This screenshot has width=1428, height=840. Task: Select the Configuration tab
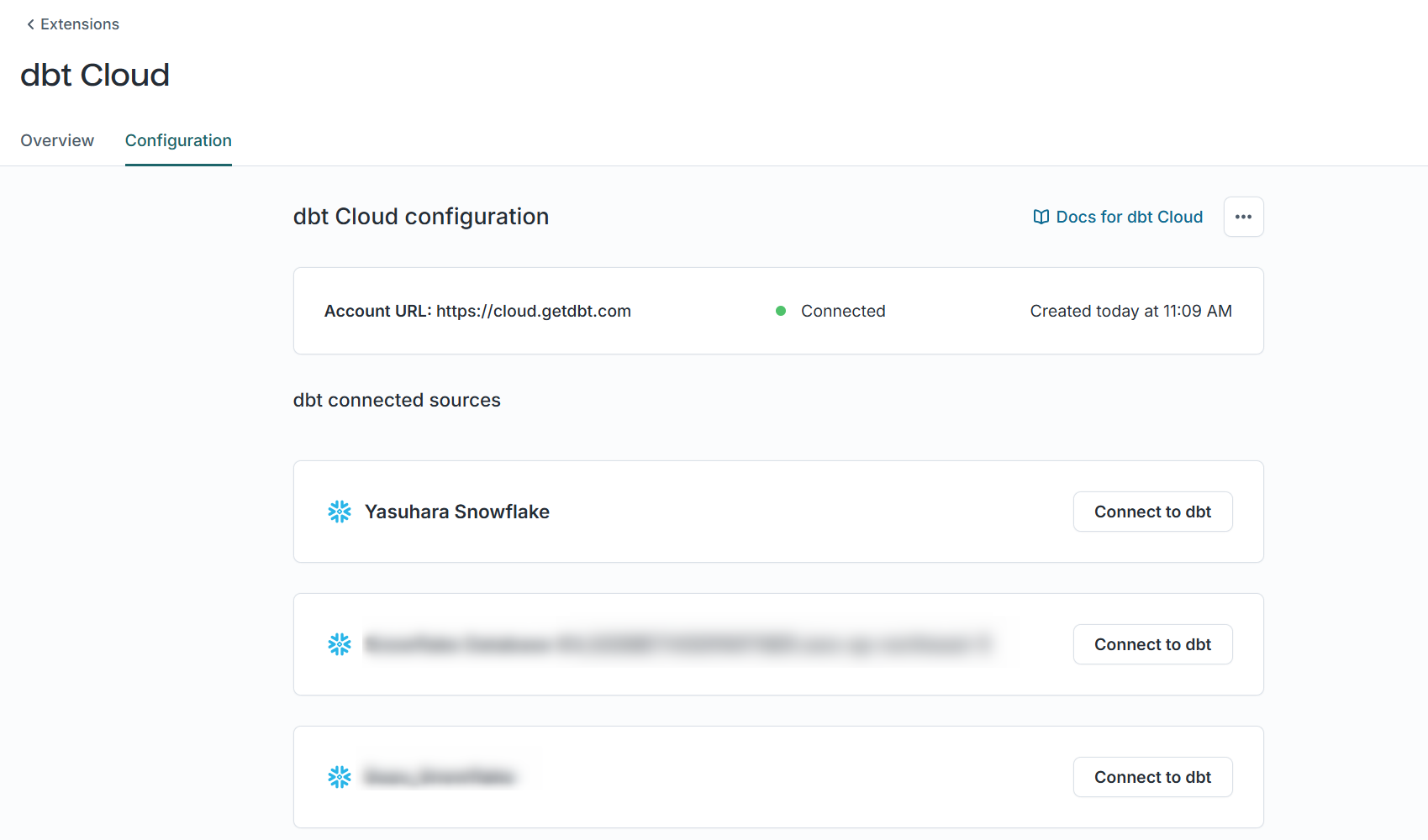[x=178, y=140]
